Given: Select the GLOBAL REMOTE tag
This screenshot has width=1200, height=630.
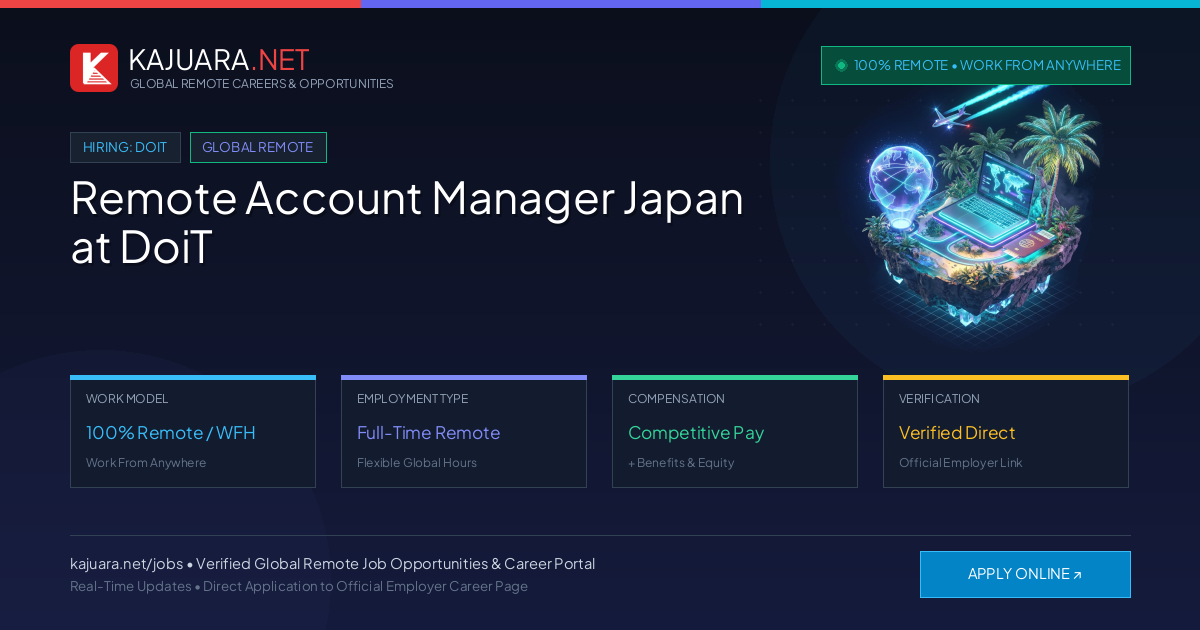Looking at the screenshot, I should (258, 147).
